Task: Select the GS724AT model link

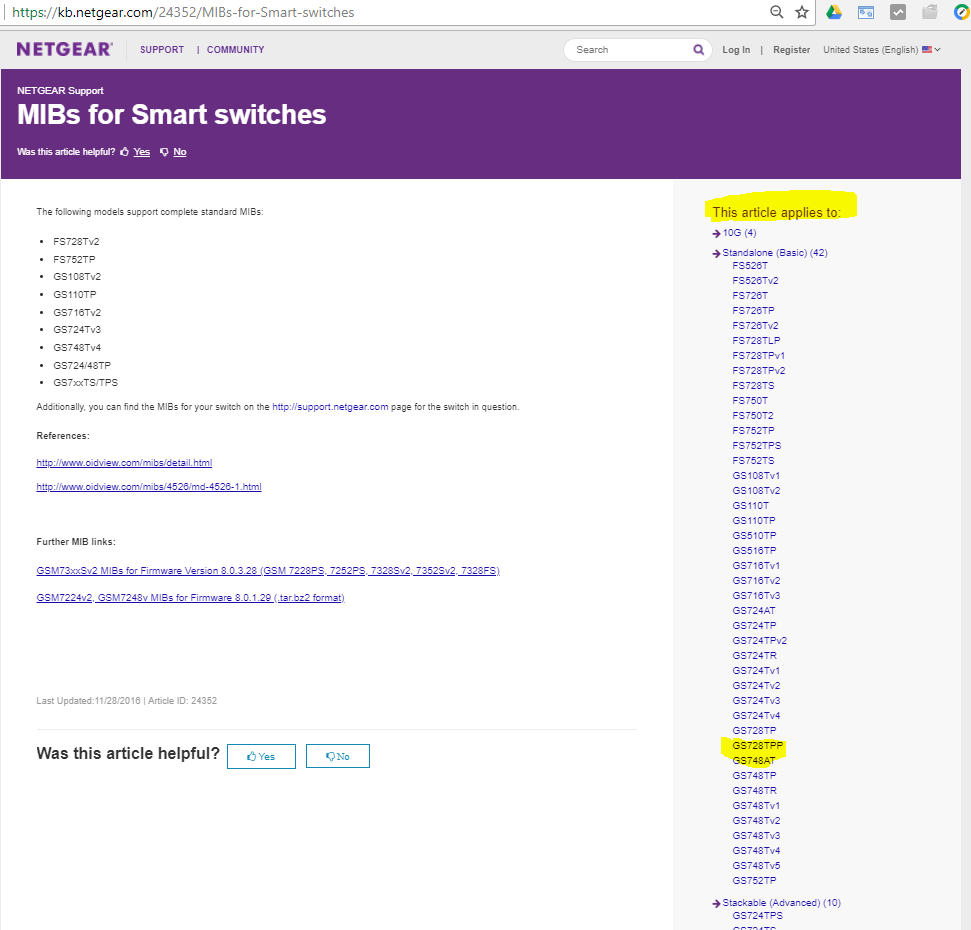Action: pyautogui.click(x=754, y=611)
